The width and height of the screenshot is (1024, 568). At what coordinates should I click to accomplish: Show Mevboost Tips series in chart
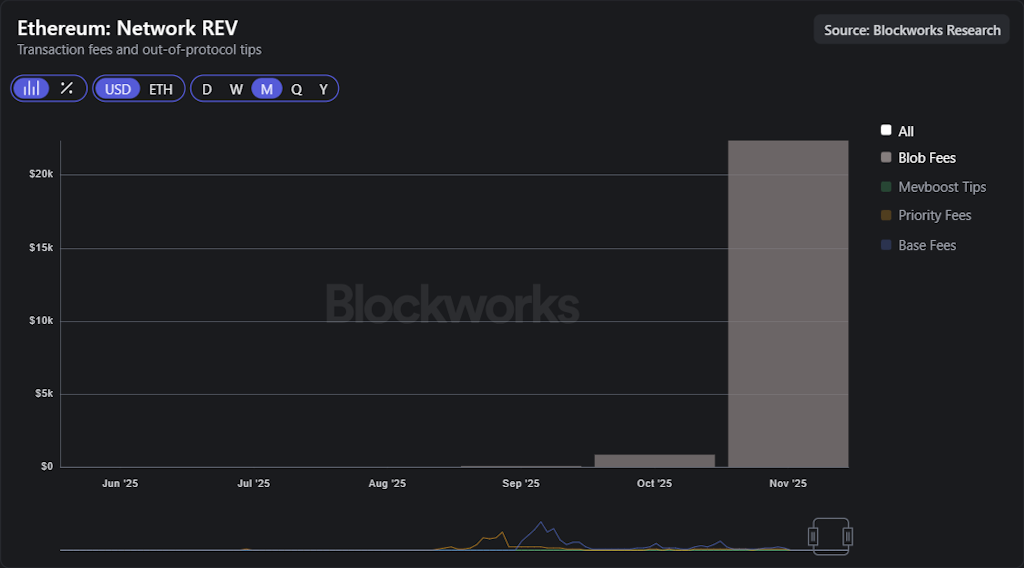tap(942, 187)
